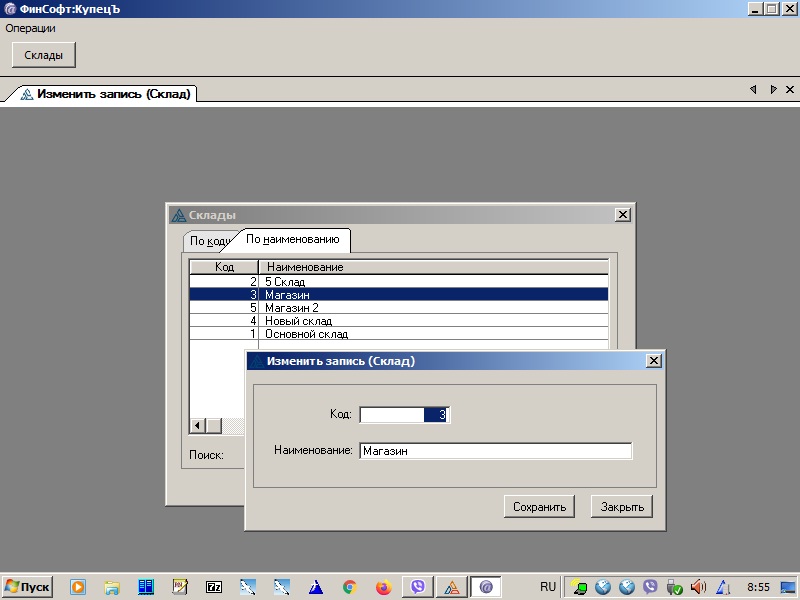Open Firefox from the quick launch bar
The image size is (800, 600).
(x=383, y=587)
